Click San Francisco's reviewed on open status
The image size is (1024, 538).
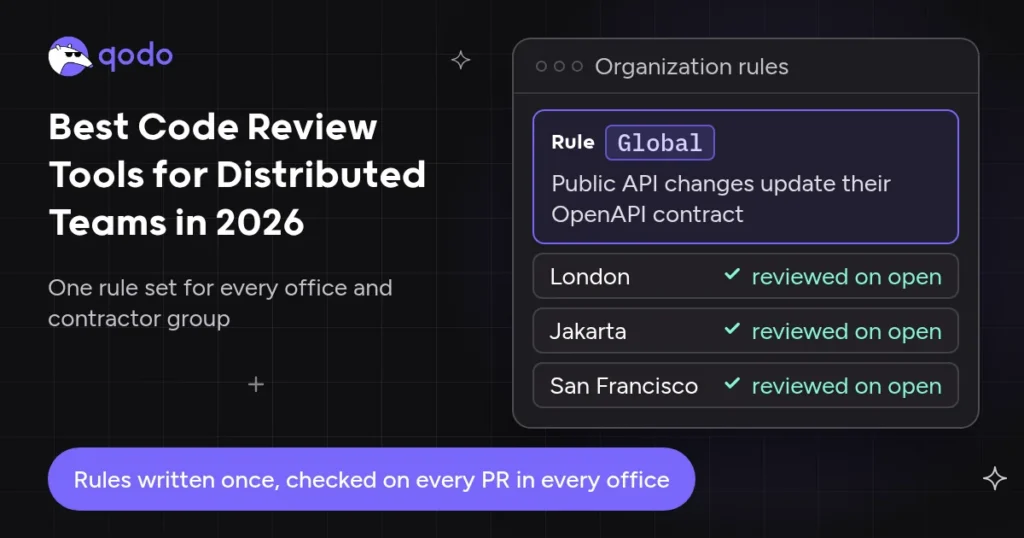846,387
